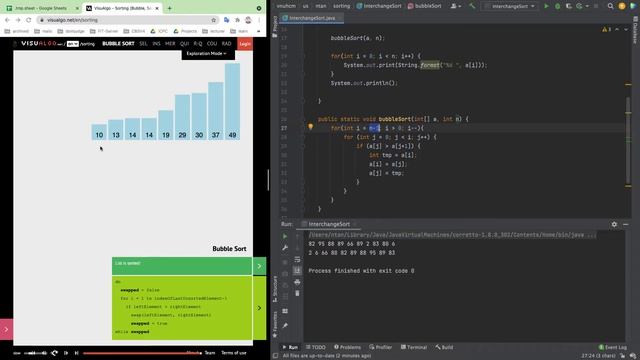This screenshot has width=640, height=360.
Task: Rerun program from Run panel green arrow
Action: point(285,236)
